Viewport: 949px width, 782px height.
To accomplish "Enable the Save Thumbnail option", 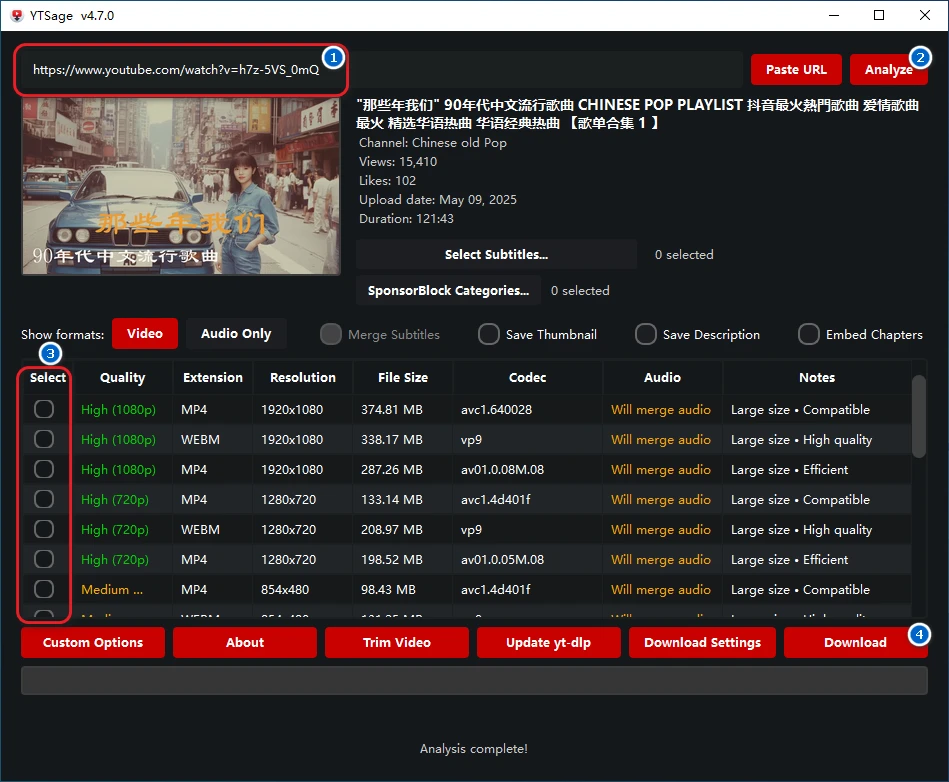I will tap(489, 334).
